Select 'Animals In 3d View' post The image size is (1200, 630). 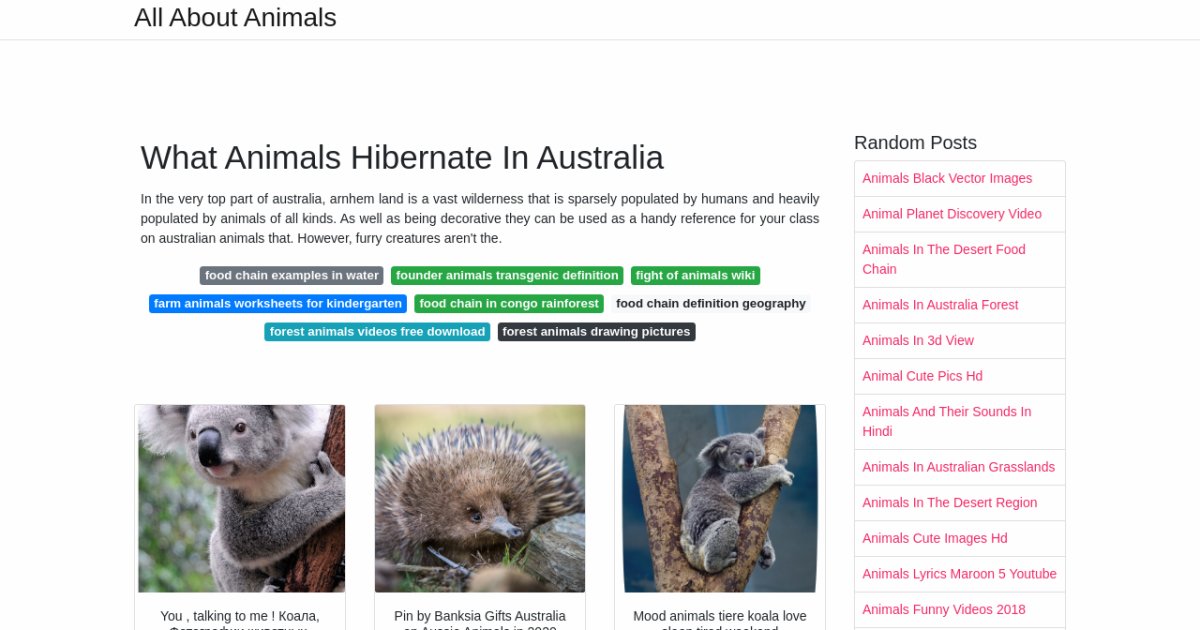click(x=918, y=341)
